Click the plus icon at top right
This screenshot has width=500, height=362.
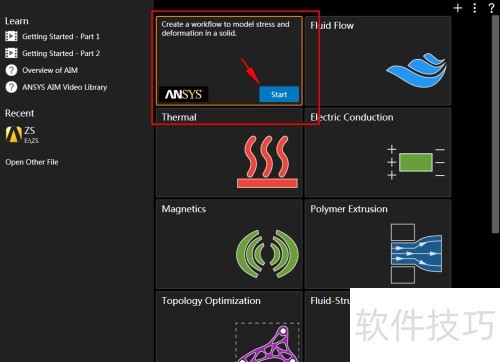(x=458, y=8)
